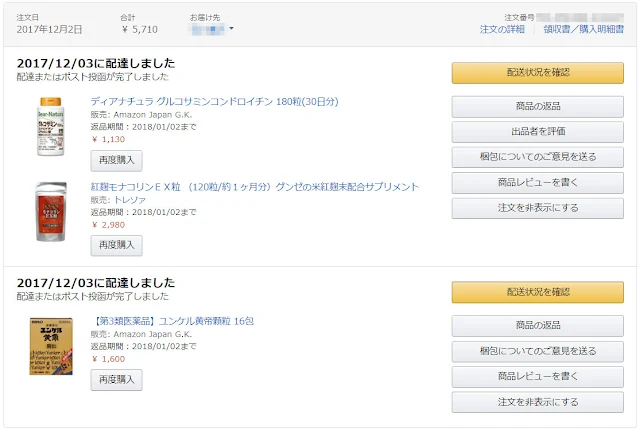Select 商品の返品 in the first shipment
640x430 pixels.
(537, 107)
